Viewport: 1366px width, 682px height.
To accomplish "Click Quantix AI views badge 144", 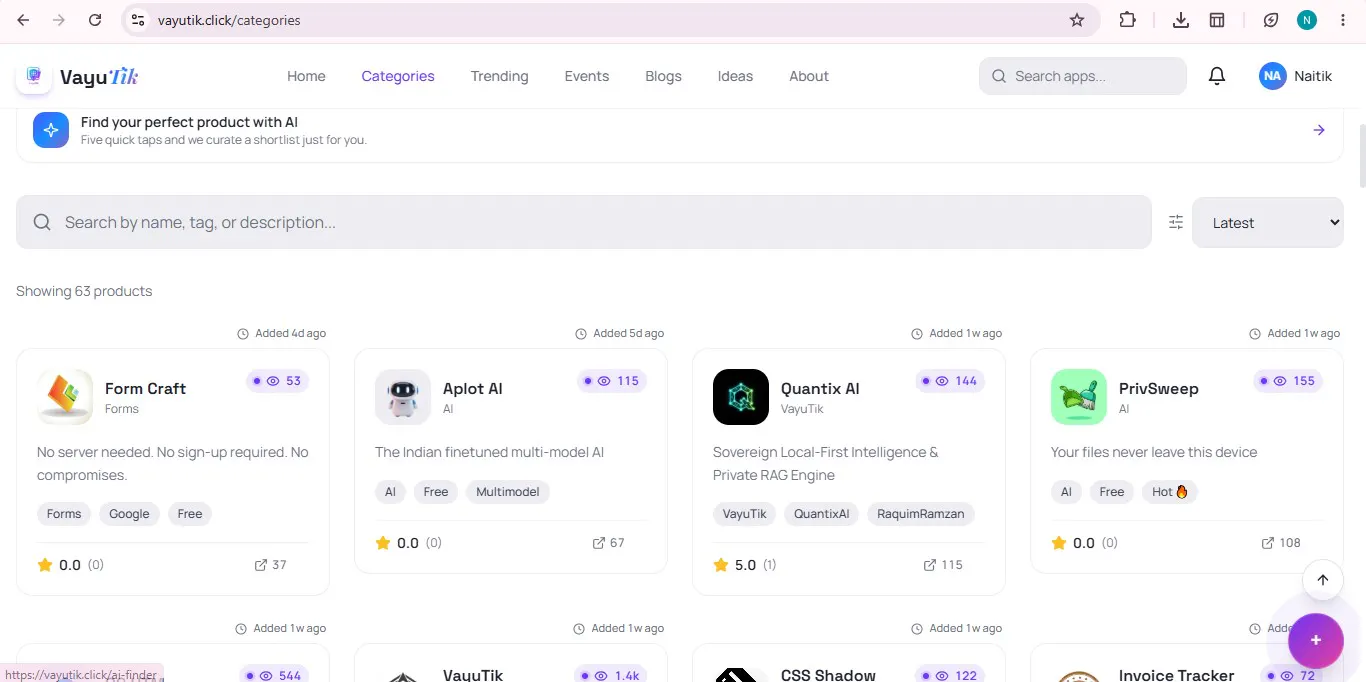I will pyautogui.click(x=950, y=381).
